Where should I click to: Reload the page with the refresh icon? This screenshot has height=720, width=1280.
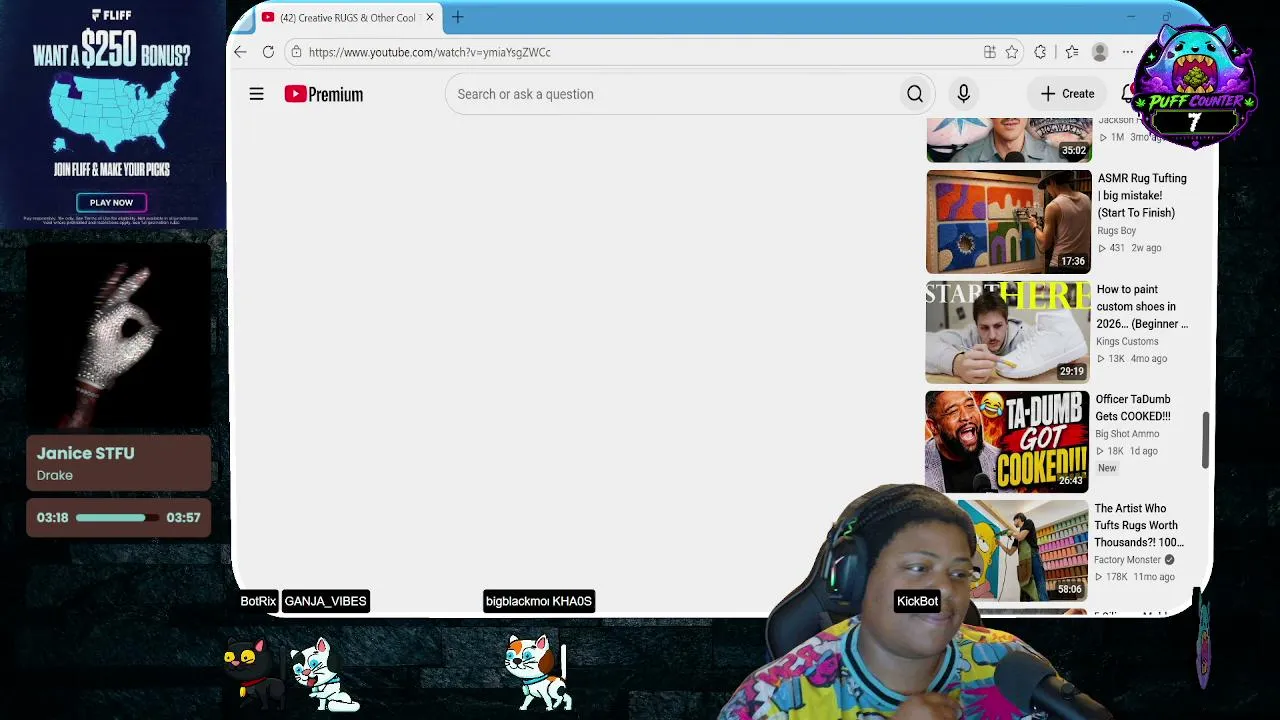point(268,52)
